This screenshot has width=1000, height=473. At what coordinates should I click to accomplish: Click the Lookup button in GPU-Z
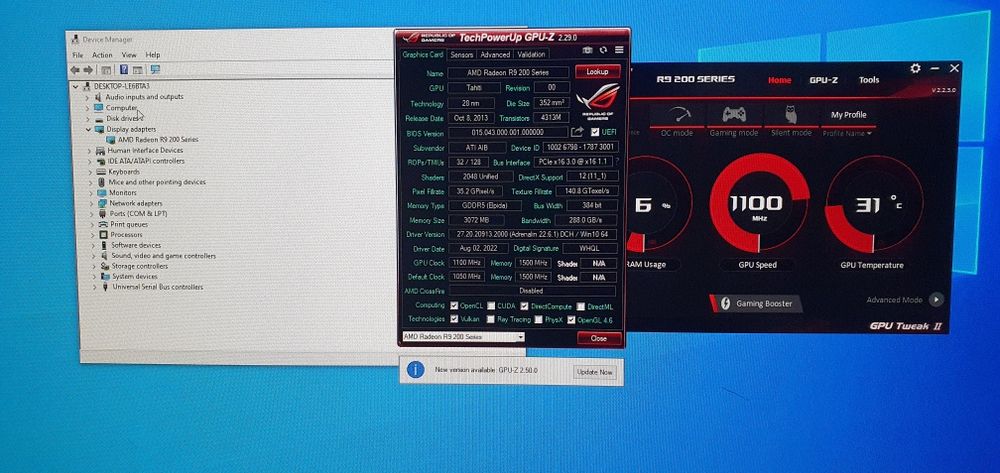point(598,72)
